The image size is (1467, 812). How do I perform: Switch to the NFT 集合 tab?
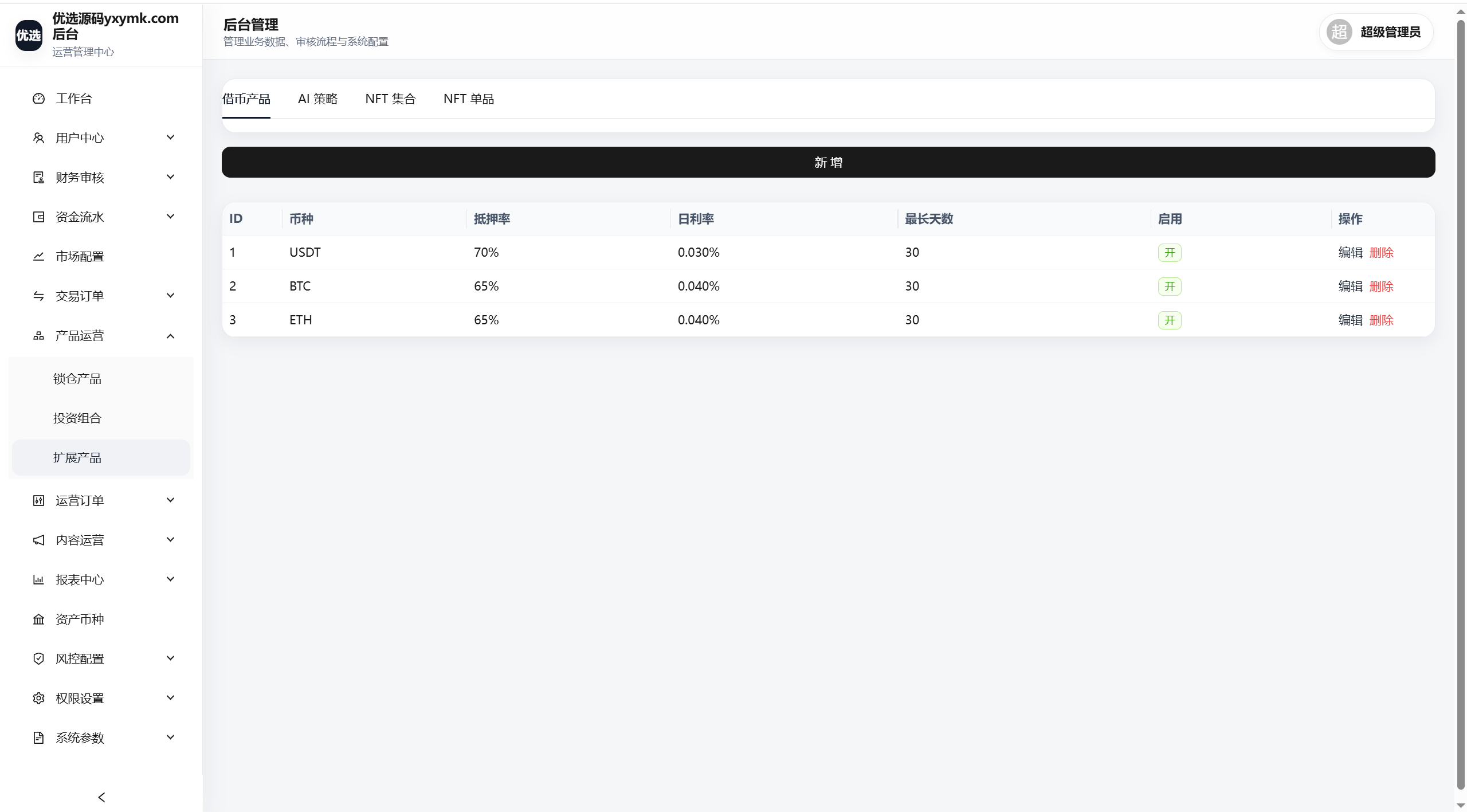(390, 99)
